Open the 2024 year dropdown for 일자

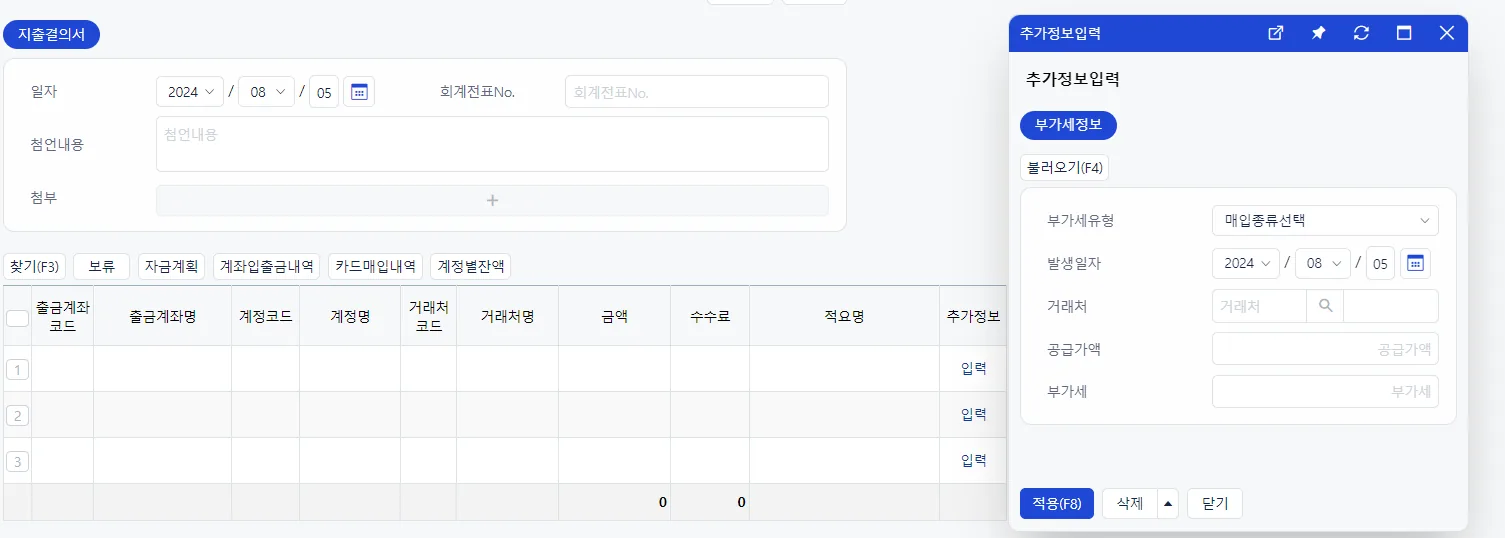(x=192, y=92)
